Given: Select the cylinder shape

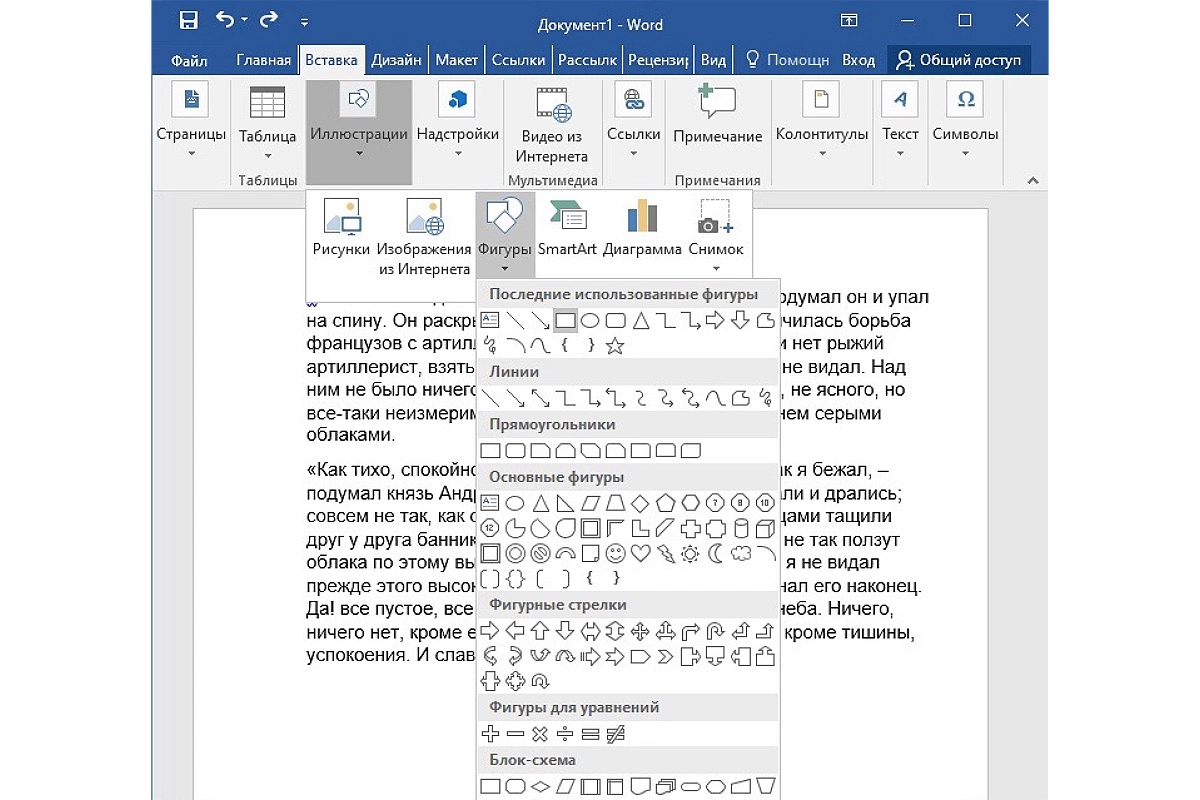Looking at the screenshot, I should 741,528.
